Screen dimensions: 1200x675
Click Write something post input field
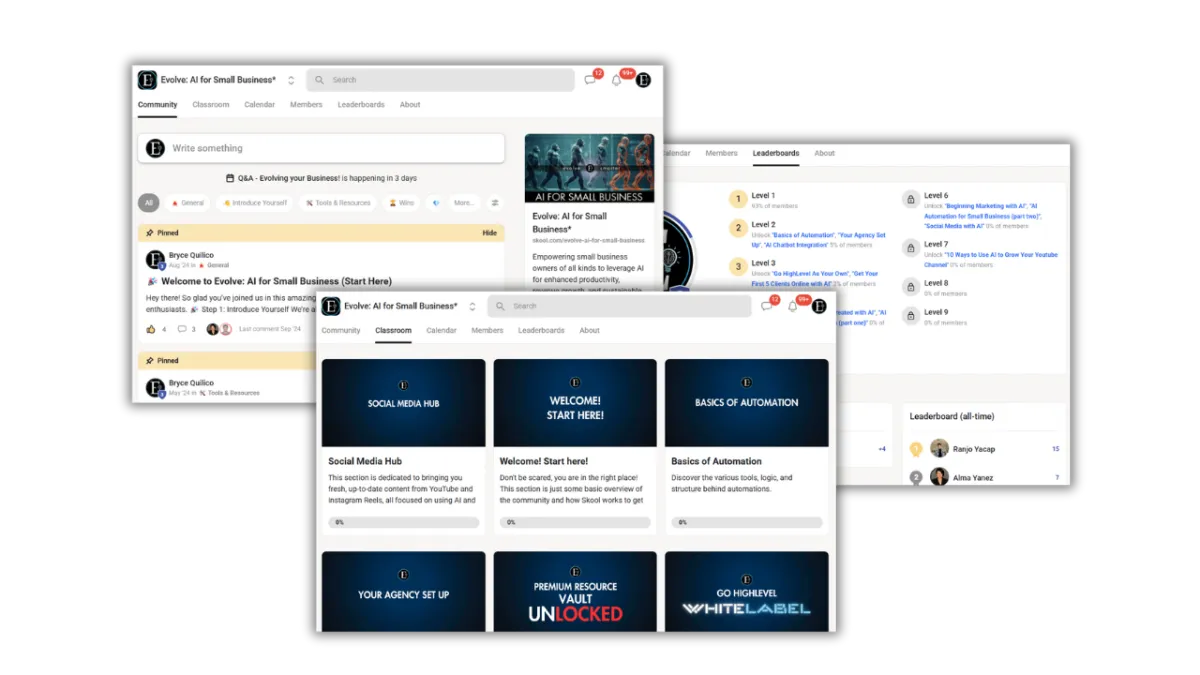321,148
